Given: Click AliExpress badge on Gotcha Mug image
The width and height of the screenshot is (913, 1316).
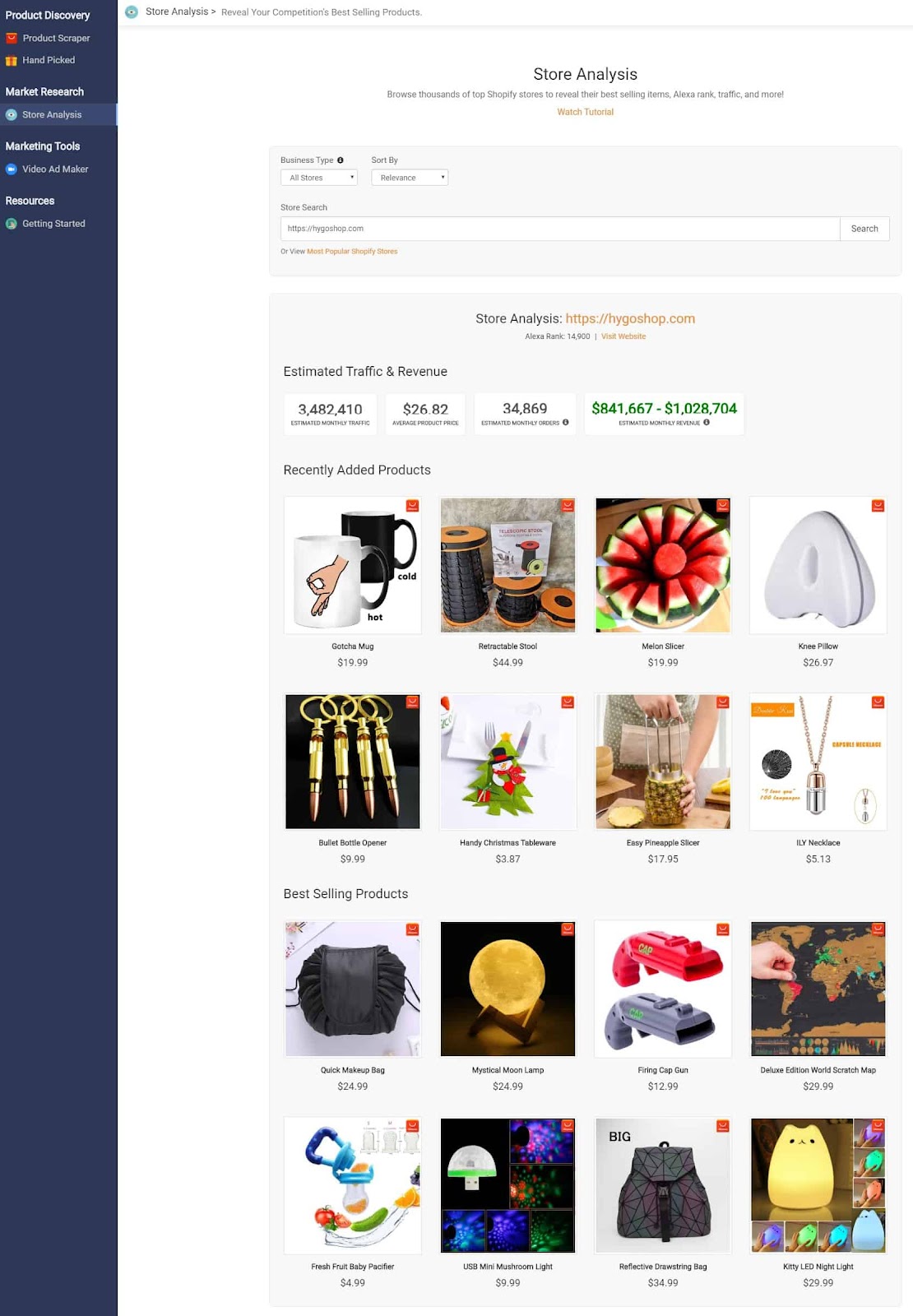Looking at the screenshot, I should coord(413,506).
